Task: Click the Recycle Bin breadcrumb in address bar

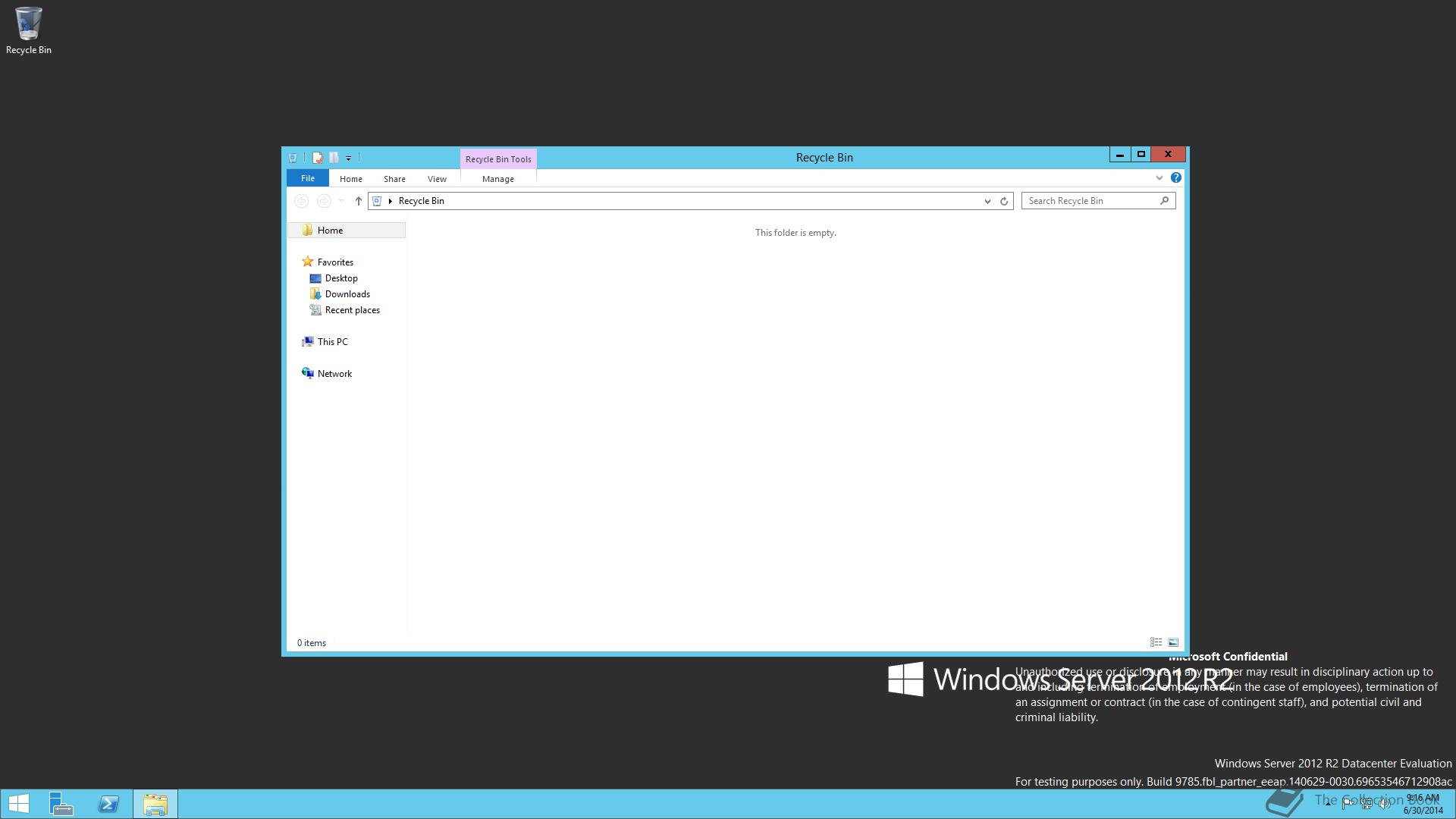Action: tap(422, 201)
